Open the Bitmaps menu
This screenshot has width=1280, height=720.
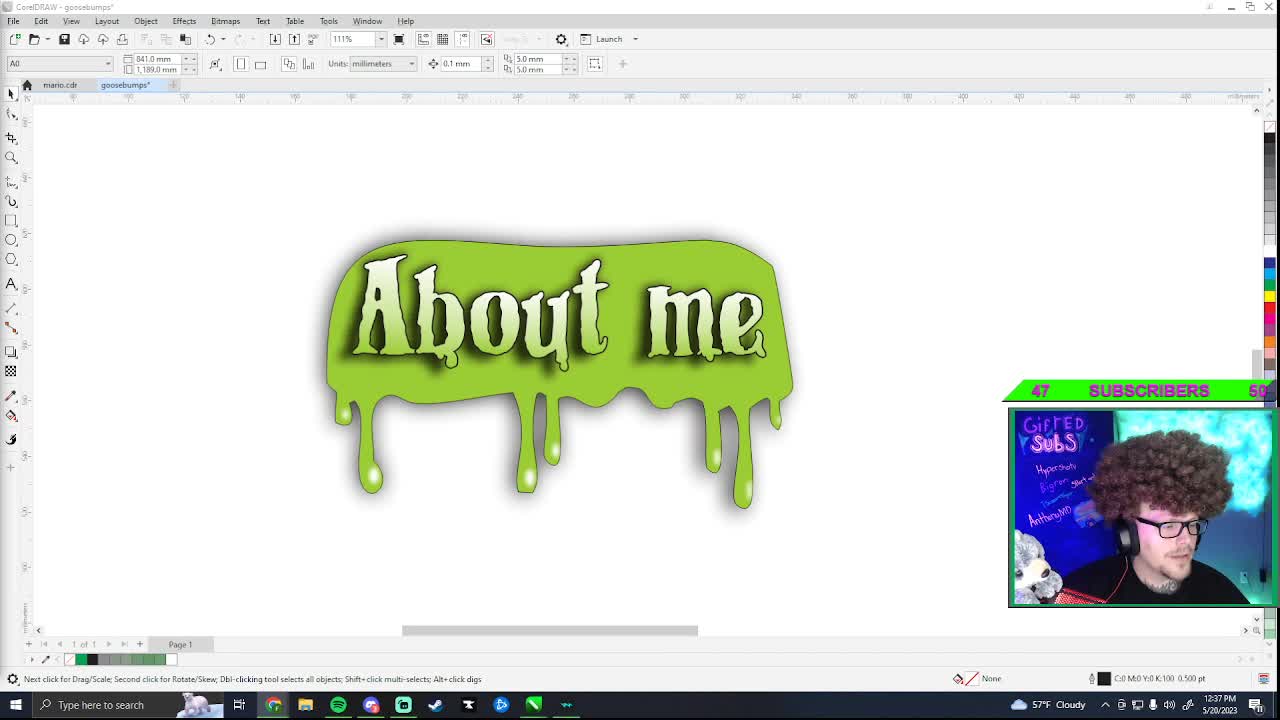coord(225,21)
